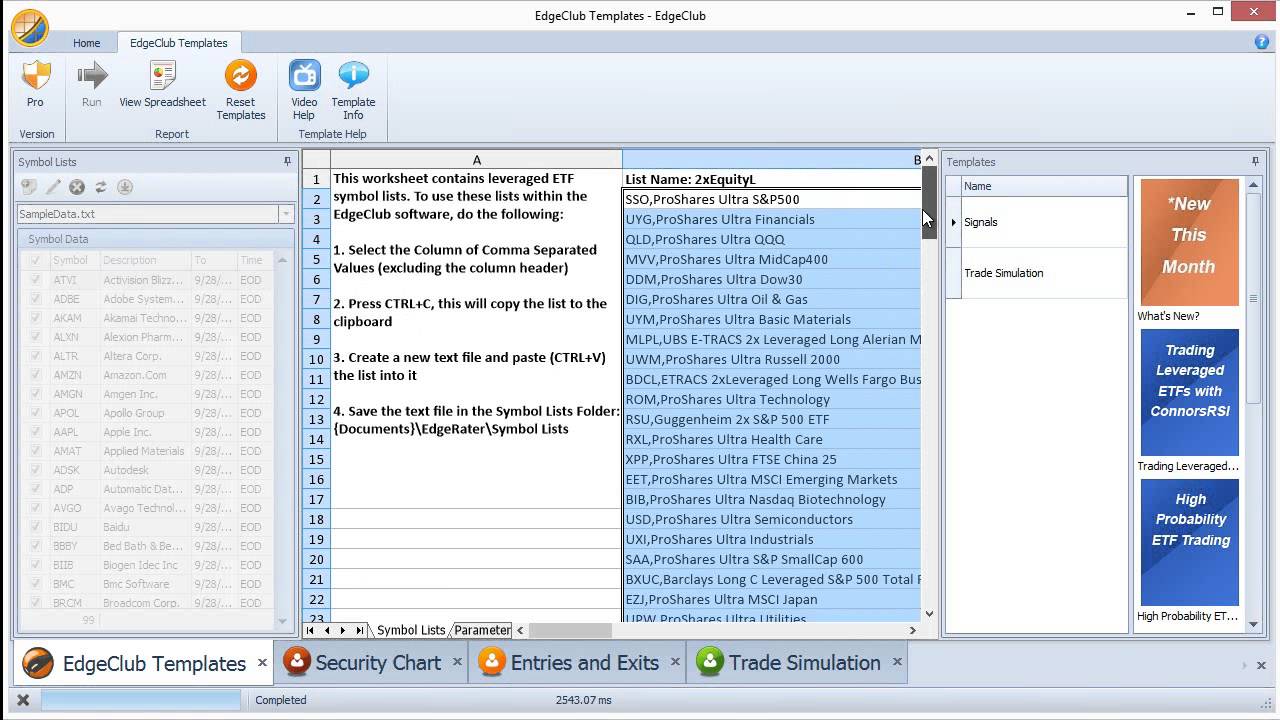Click the Run arrow icon
Screen dimensions: 1280x720
92,76
